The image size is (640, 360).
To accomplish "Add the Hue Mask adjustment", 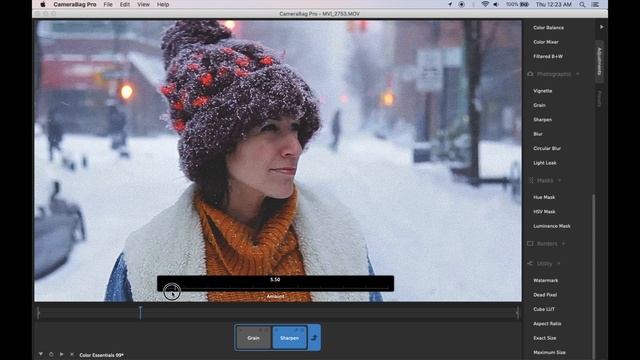I will pos(544,197).
